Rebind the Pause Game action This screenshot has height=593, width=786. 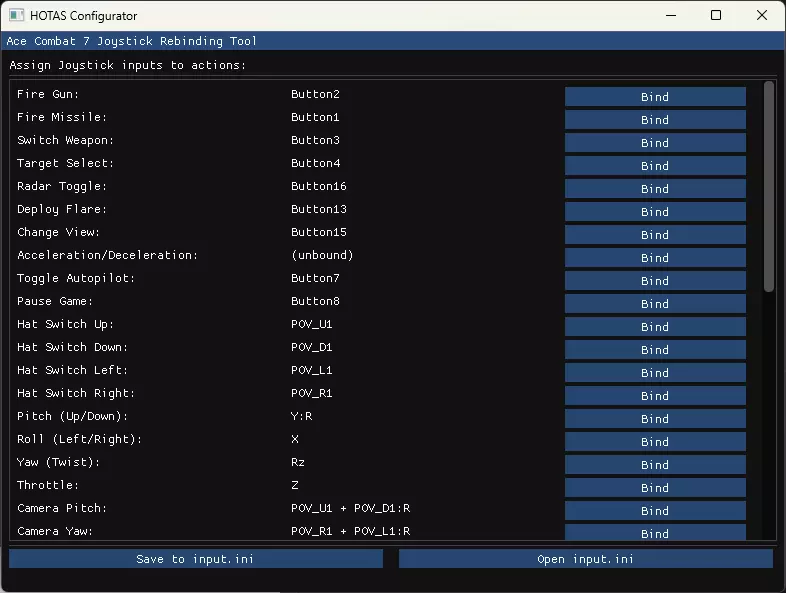(655, 304)
